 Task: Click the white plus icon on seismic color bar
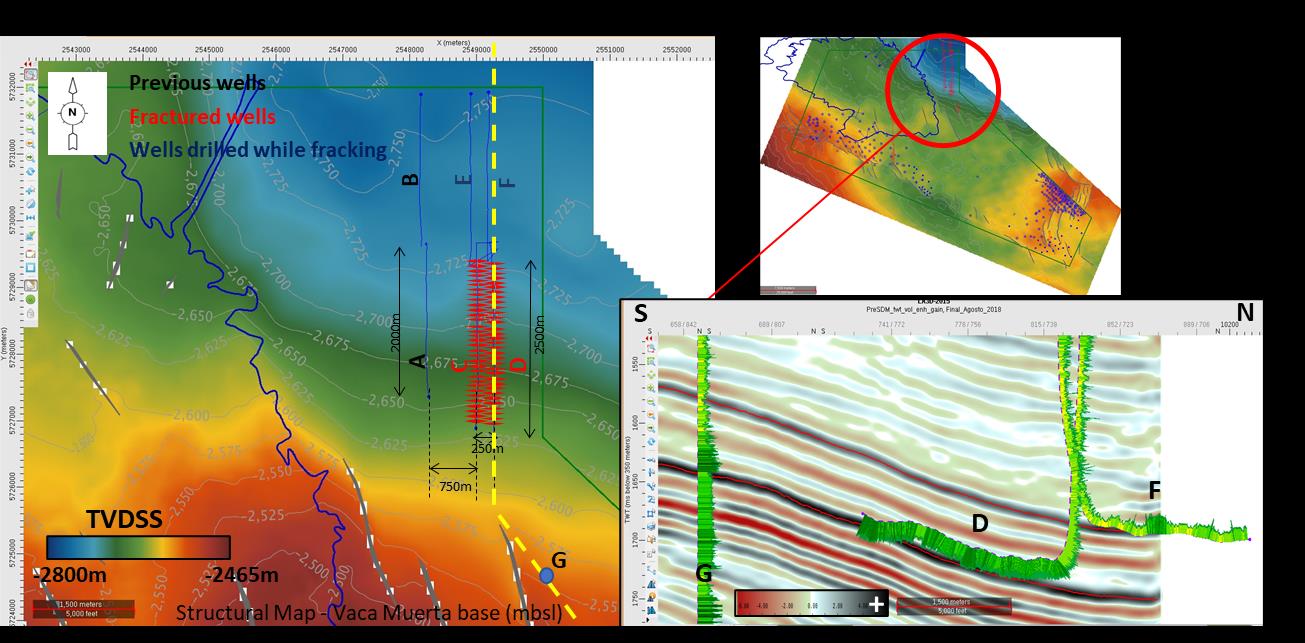(877, 604)
